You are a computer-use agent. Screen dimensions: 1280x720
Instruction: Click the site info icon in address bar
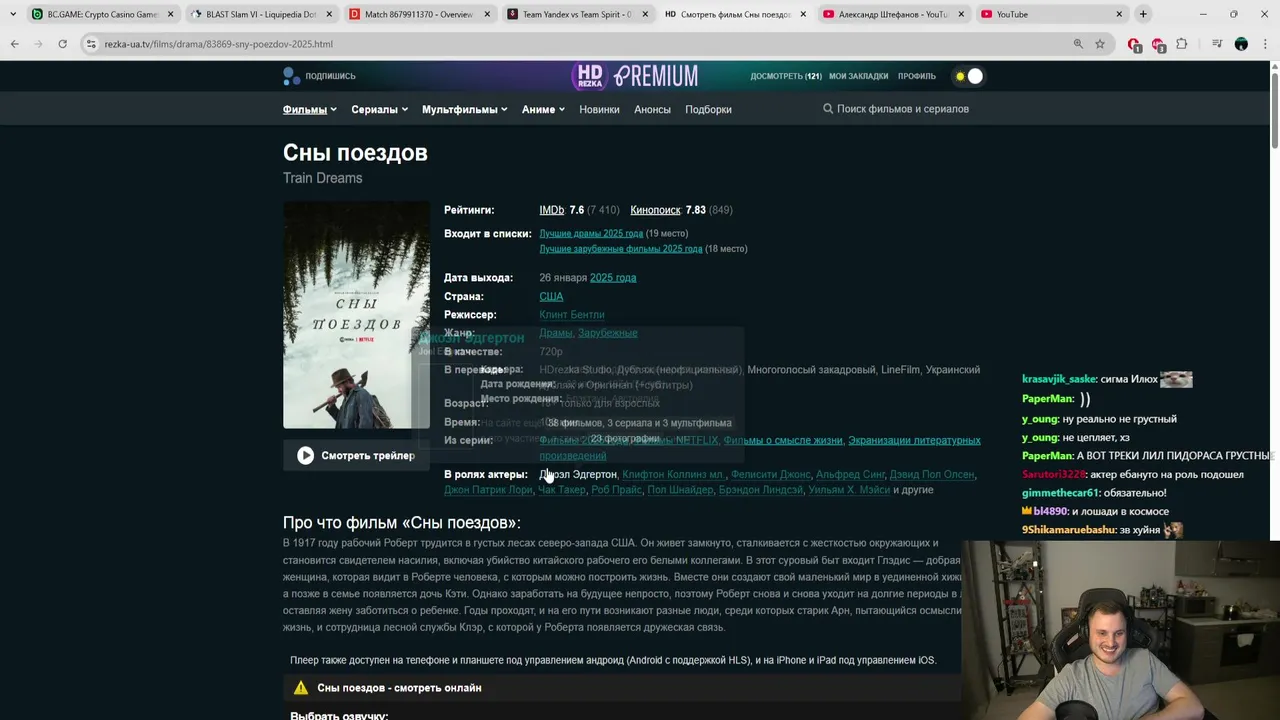pos(91,44)
